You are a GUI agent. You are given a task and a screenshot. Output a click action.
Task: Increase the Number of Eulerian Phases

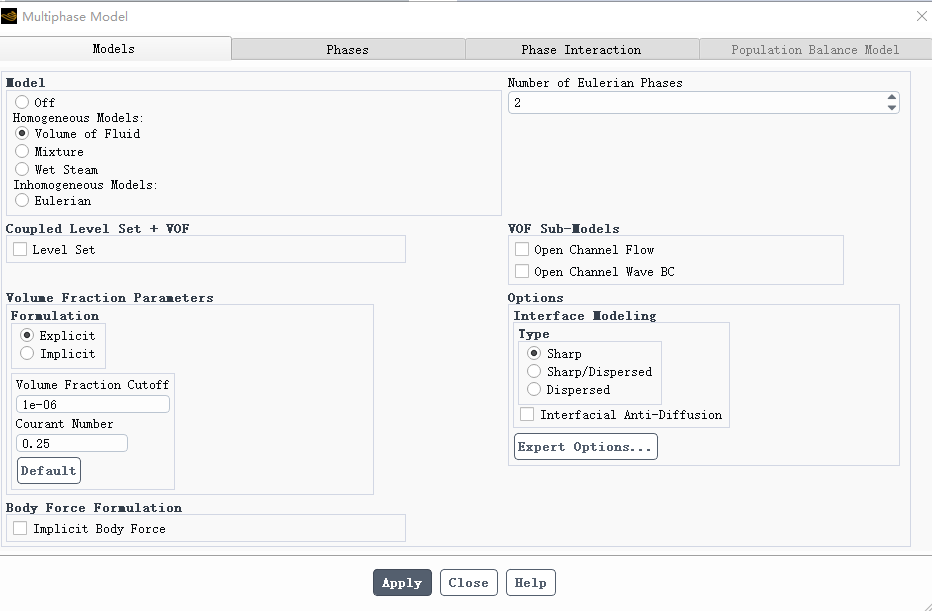click(x=891, y=98)
